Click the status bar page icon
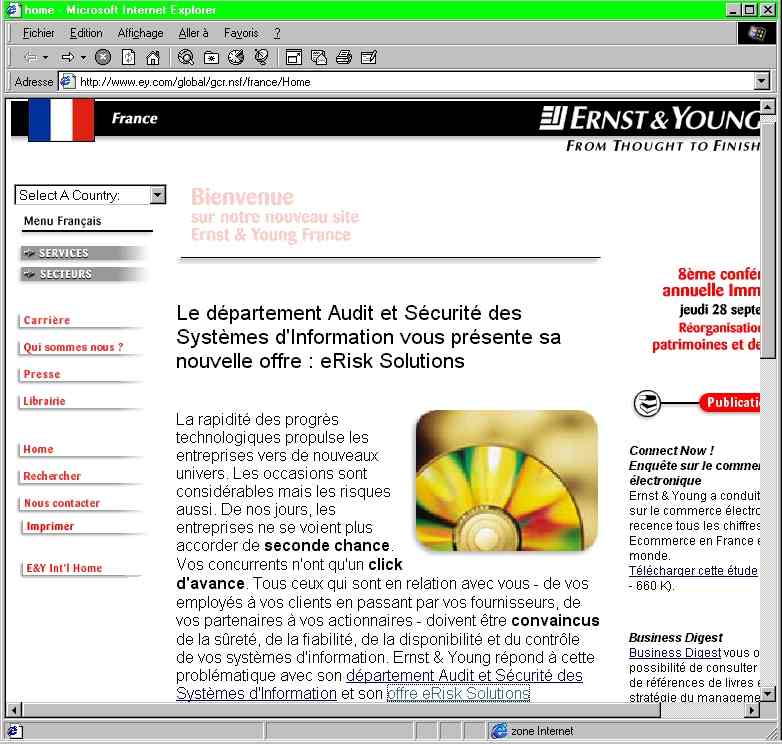This screenshot has width=782, height=744. 13,732
